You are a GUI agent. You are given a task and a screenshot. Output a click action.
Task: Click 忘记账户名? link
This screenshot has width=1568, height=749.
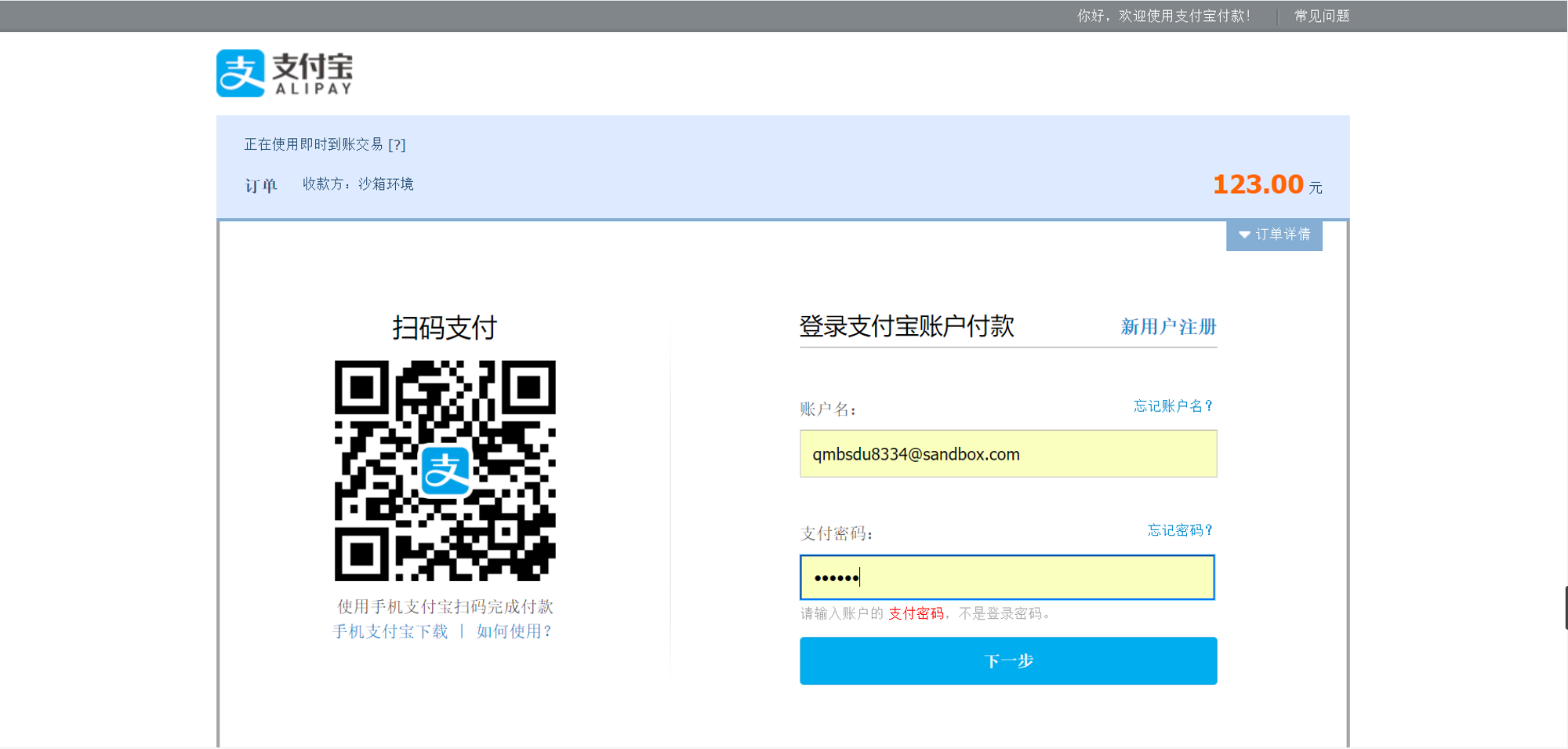coord(1173,406)
